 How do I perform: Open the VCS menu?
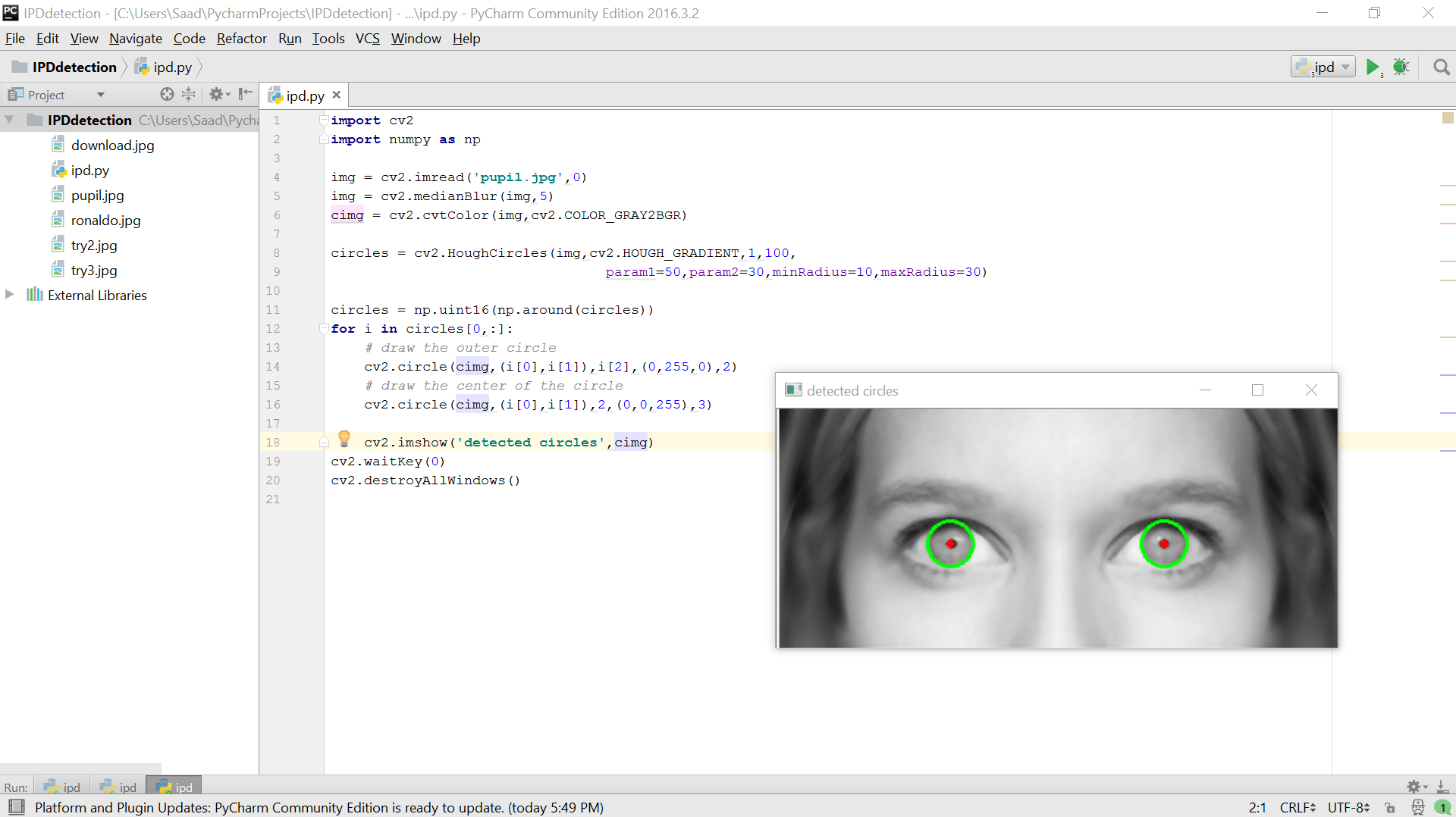click(x=367, y=39)
